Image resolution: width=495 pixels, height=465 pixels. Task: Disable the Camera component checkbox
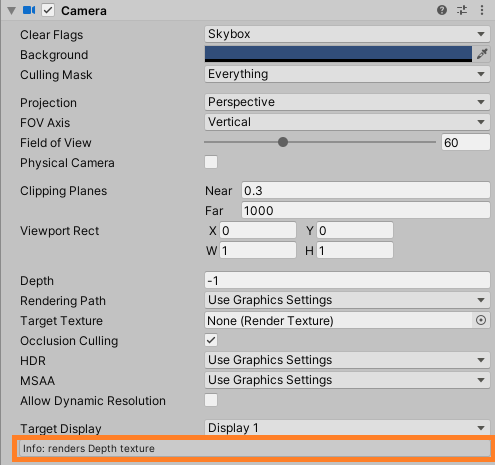click(x=48, y=11)
